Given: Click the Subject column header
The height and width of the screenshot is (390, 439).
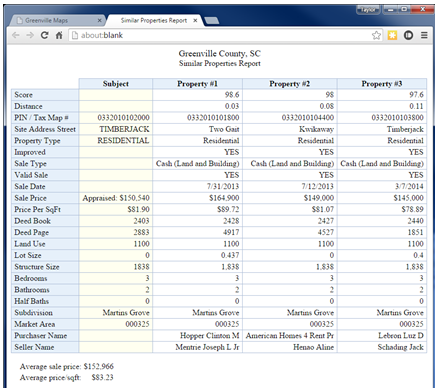Looking at the screenshot, I should 116,84.
